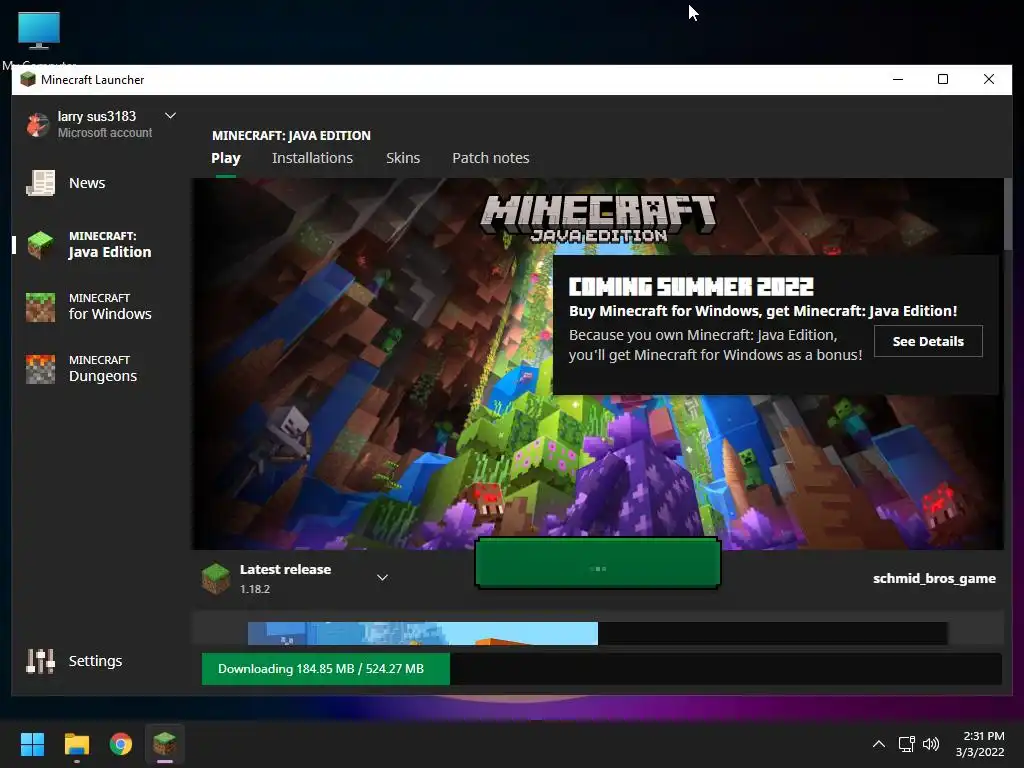Click 'Microsoft account' label
Screen dimensions: 1024x768
pos(104,133)
